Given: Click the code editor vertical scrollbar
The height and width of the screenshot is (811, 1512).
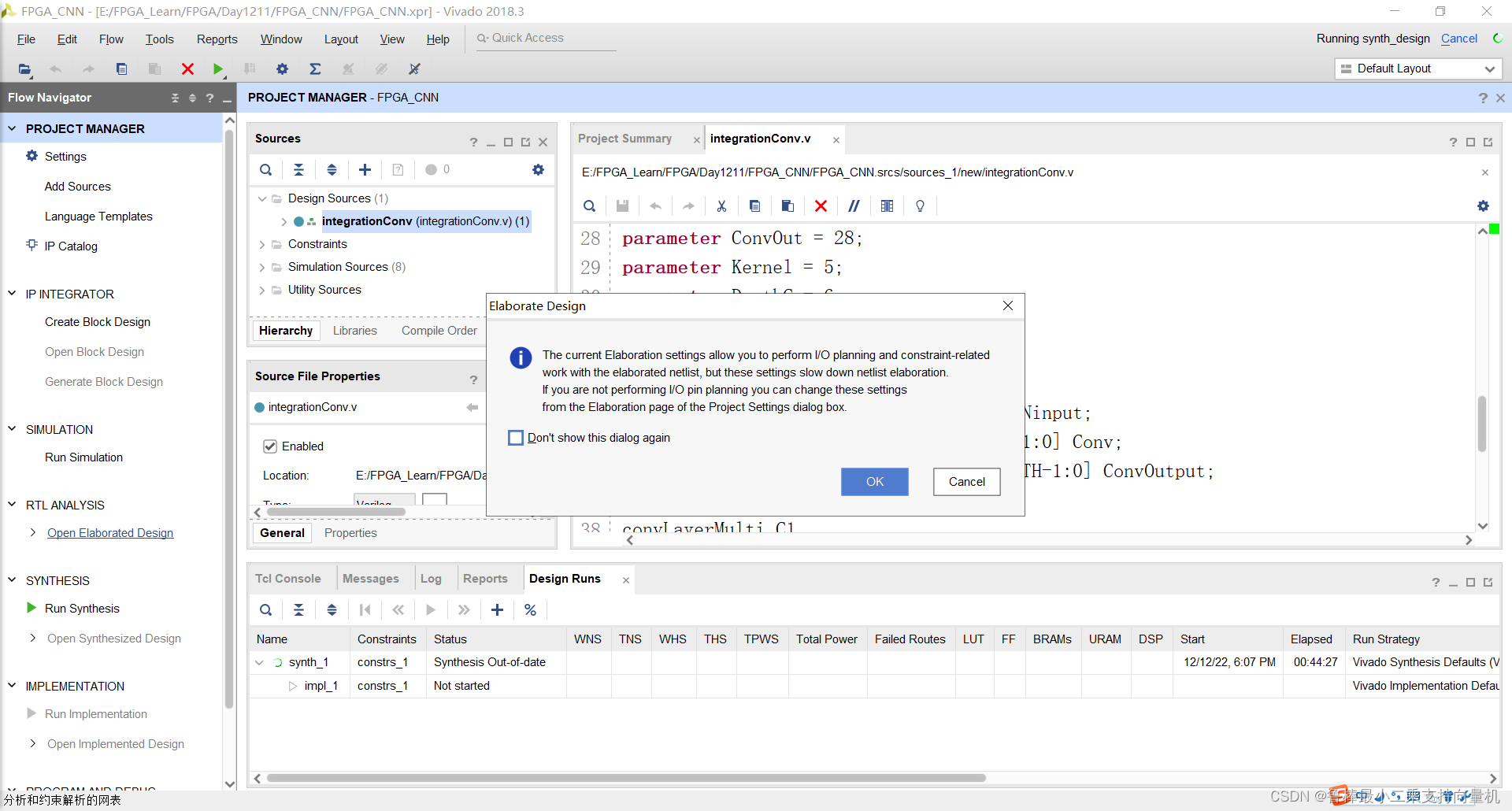Looking at the screenshot, I should pos(1482,424).
